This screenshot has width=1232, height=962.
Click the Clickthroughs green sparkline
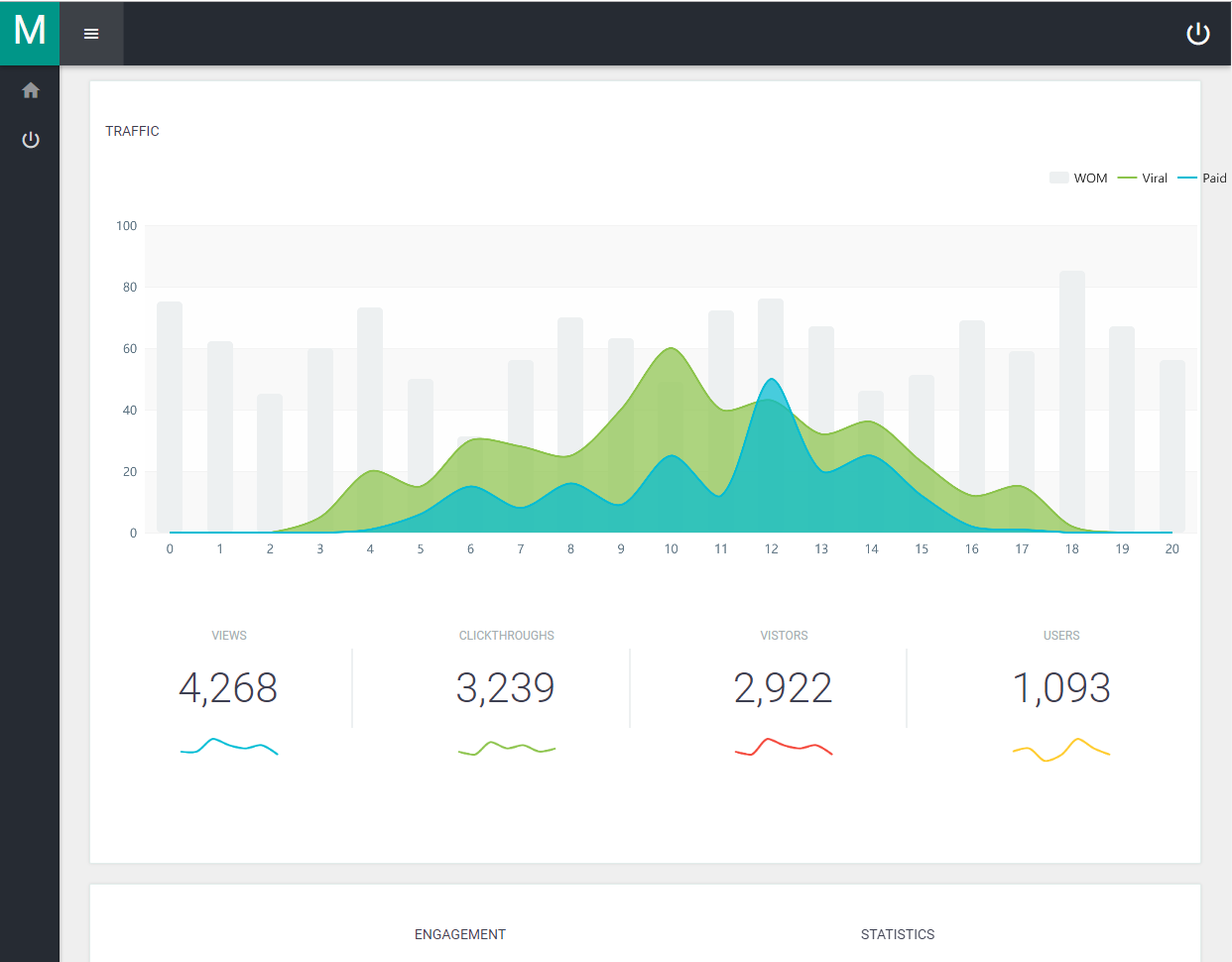(x=507, y=748)
